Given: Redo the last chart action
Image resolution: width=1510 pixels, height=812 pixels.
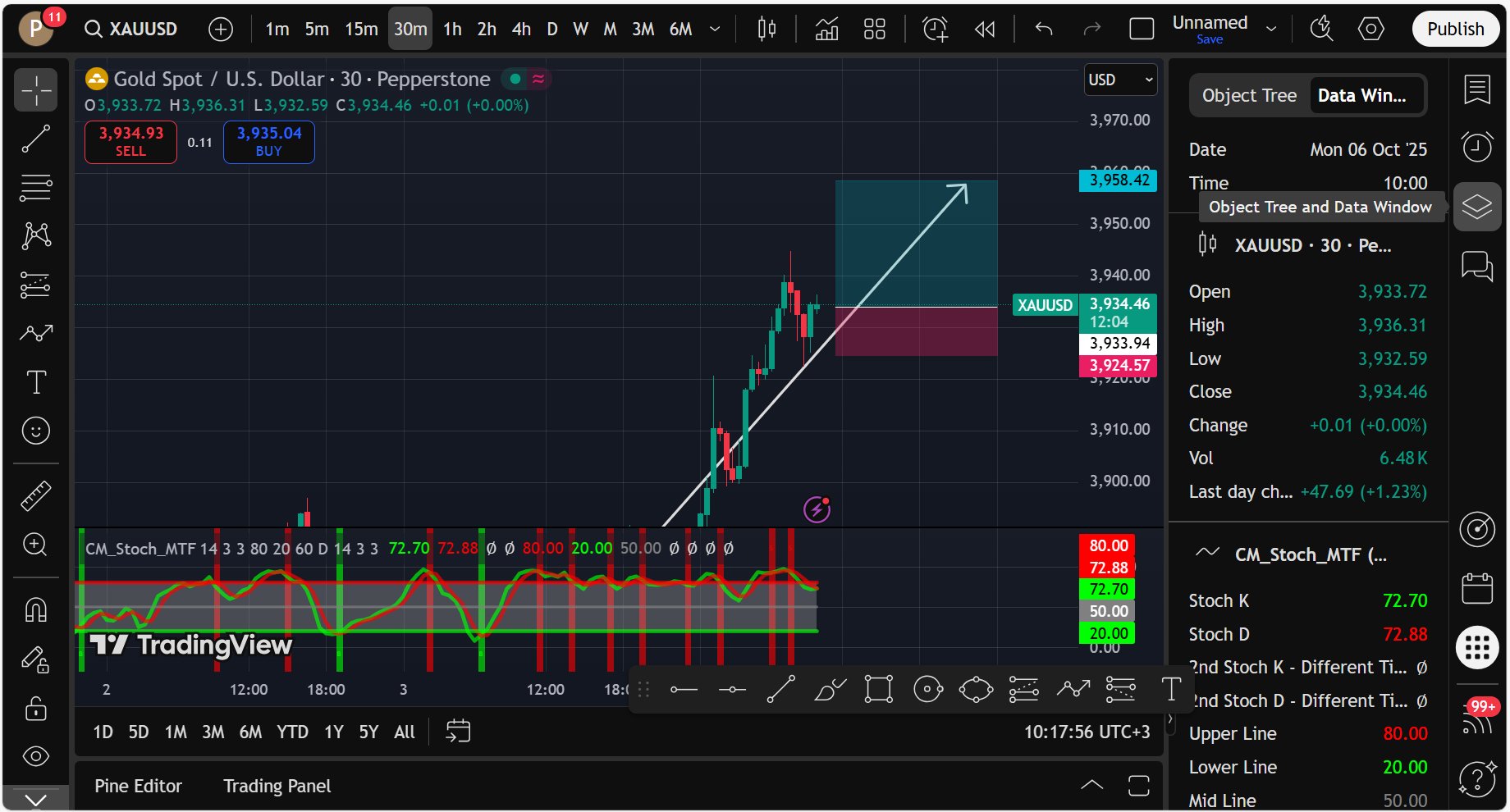Looking at the screenshot, I should tap(1091, 30).
